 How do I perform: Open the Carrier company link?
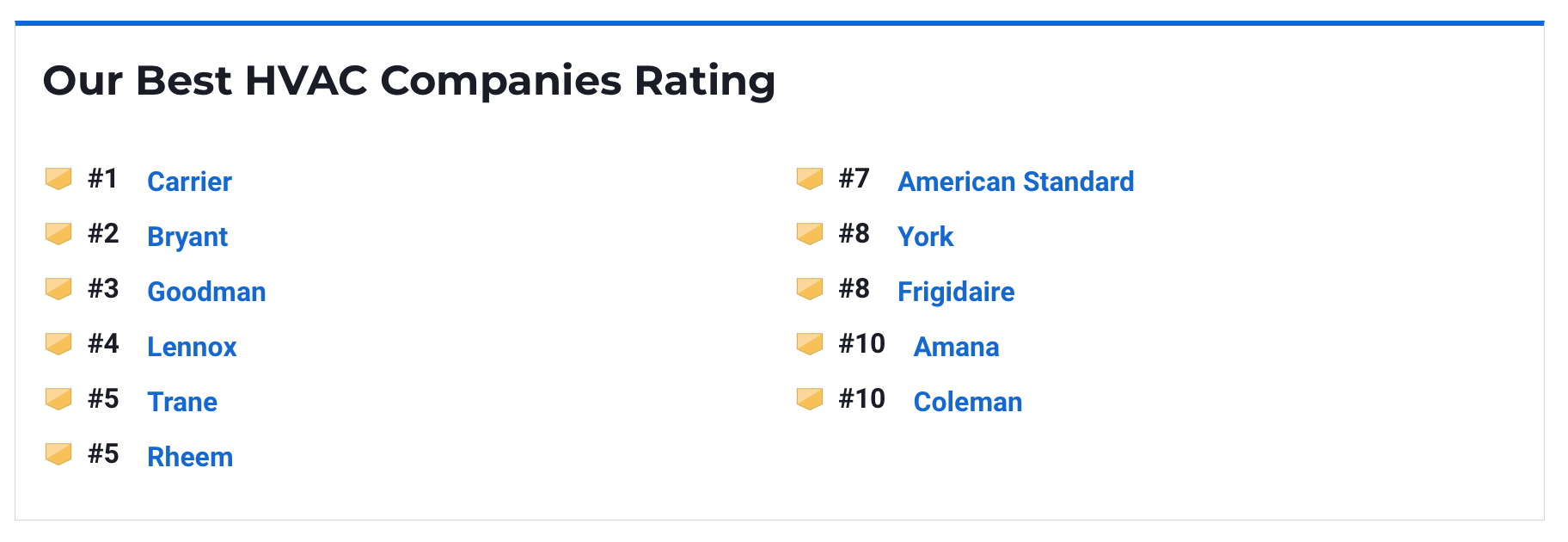click(x=189, y=182)
